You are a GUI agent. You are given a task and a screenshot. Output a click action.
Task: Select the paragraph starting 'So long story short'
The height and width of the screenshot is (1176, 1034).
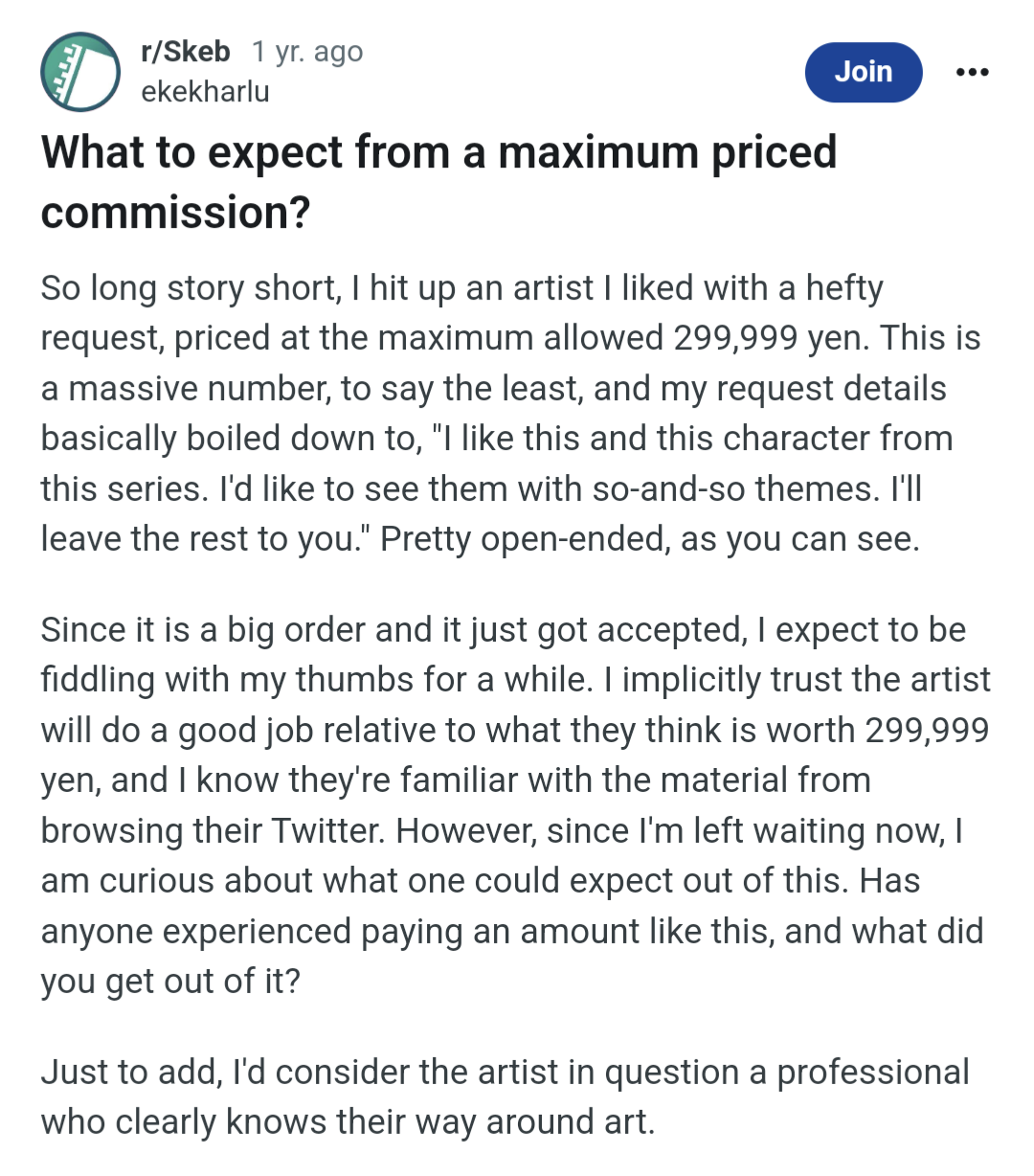click(x=510, y=414)
